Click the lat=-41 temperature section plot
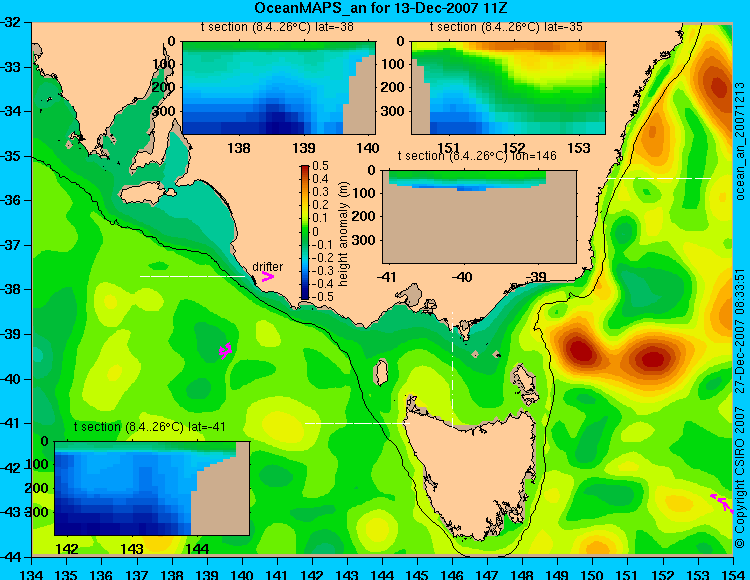This screenshot has width=750, height=580. 152,488
